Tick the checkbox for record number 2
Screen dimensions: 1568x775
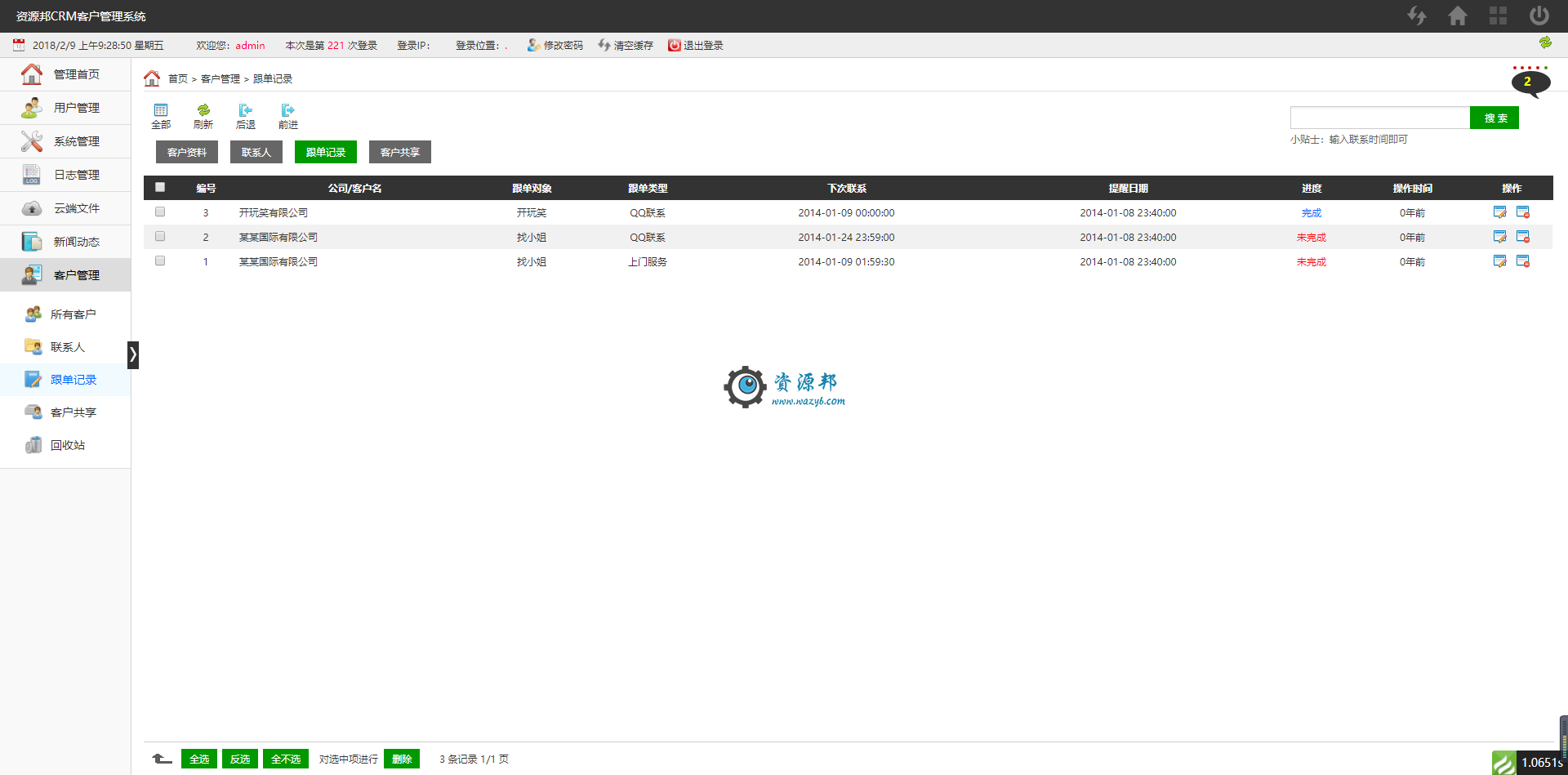coord(160,236)
